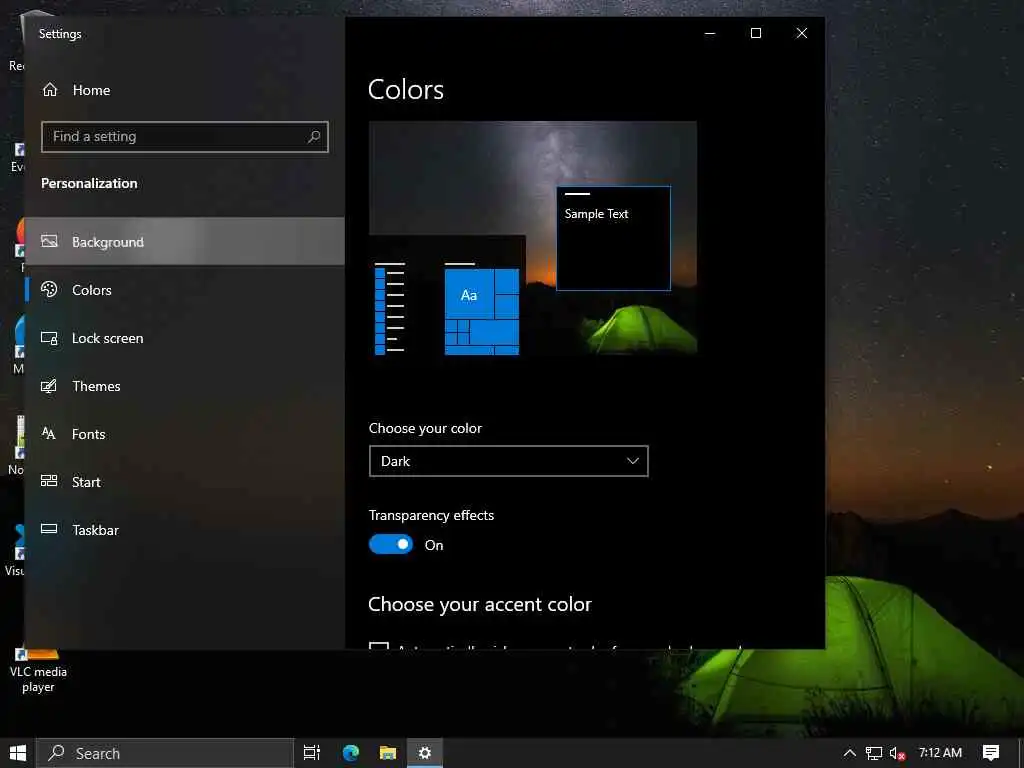Launch Microsoft Edge from the taskbar
The image size is (1024, 768).
tap(351, 753)
